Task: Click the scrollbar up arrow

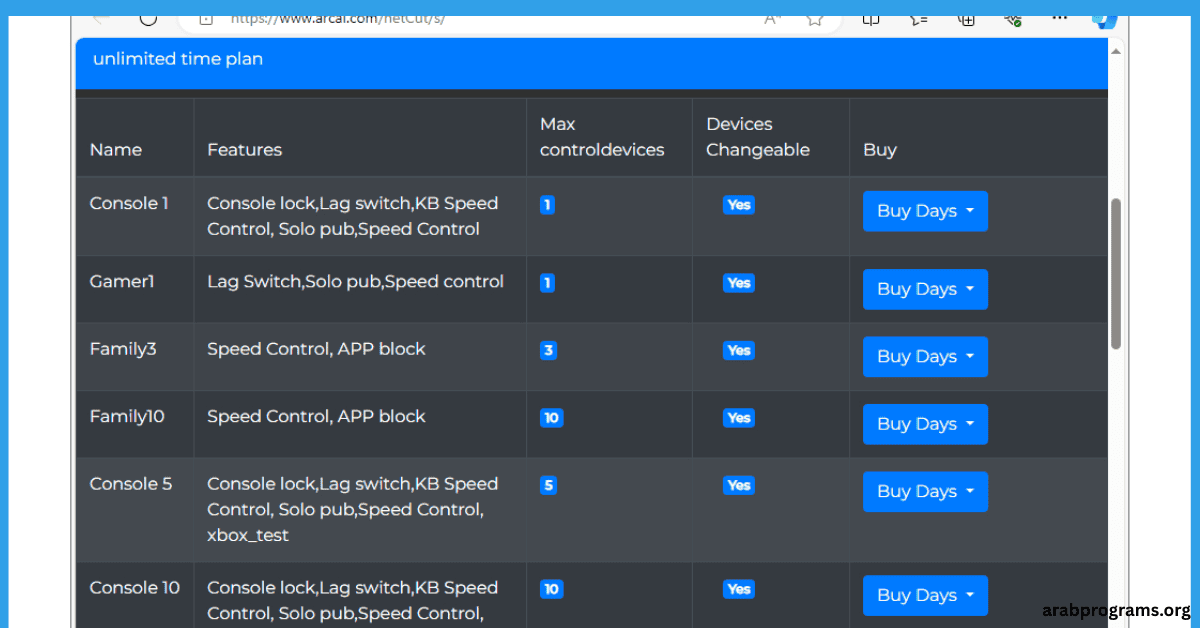Action: point(1116,50)
